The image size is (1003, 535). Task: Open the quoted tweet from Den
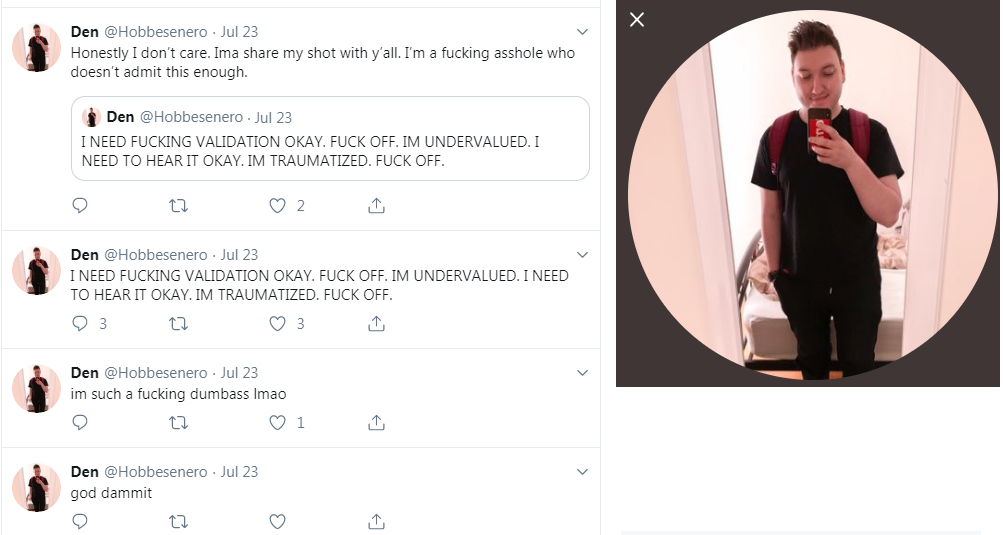click(x=330, y=138)
